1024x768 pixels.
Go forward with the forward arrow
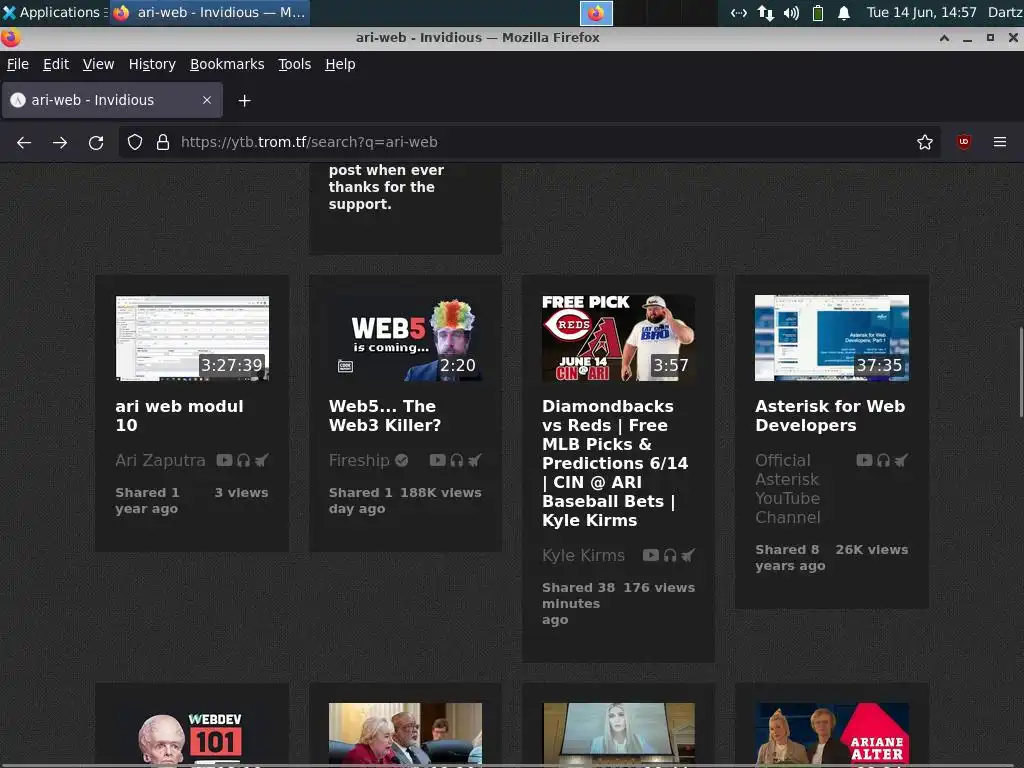point(60,142)
